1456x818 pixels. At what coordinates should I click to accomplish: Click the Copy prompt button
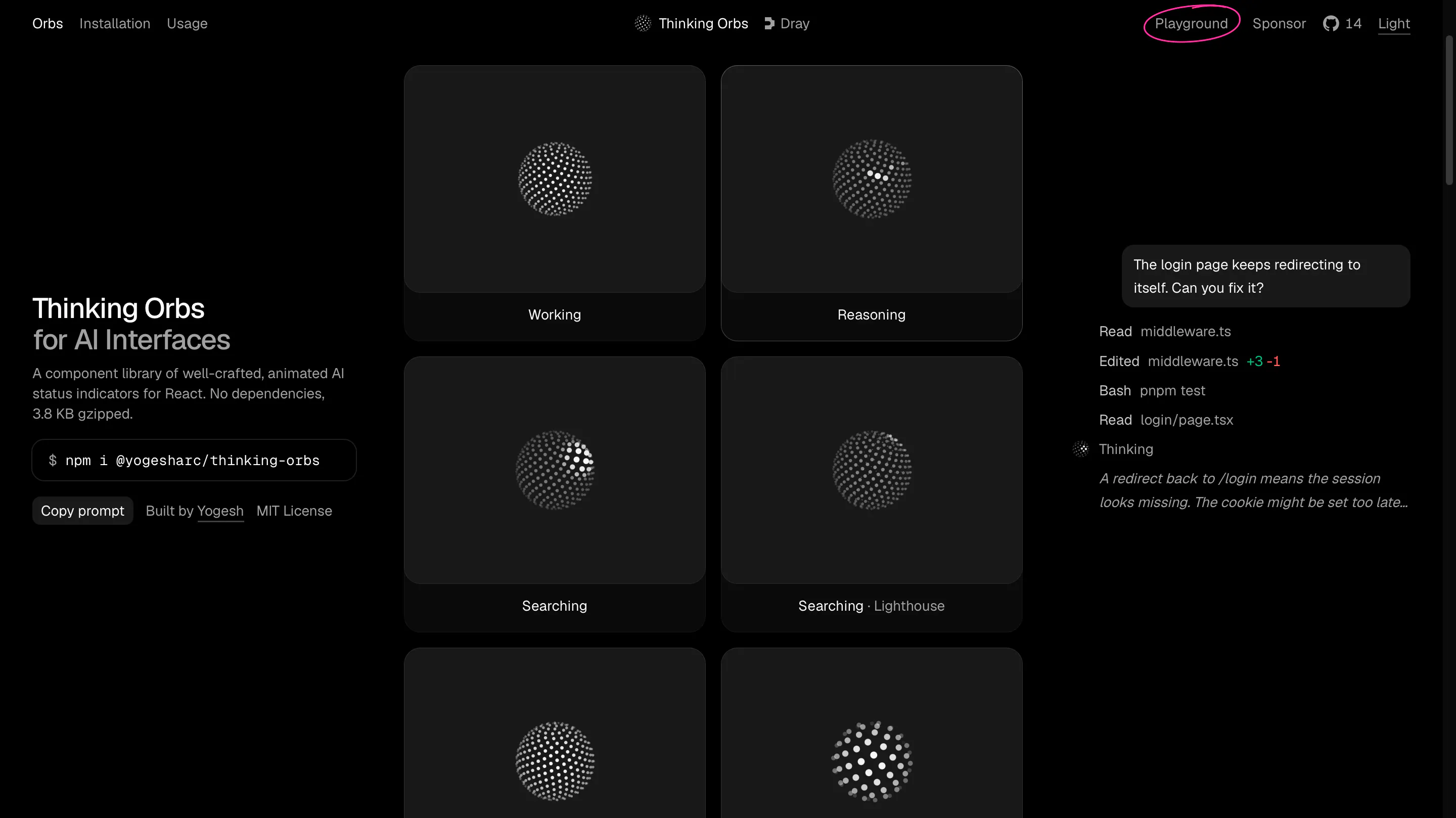tap(82, 511)
